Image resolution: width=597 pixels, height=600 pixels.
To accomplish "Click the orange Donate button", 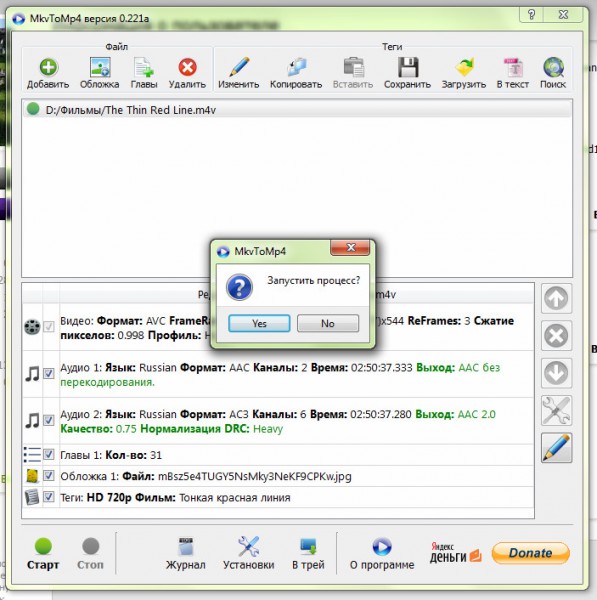I will 531,553.
